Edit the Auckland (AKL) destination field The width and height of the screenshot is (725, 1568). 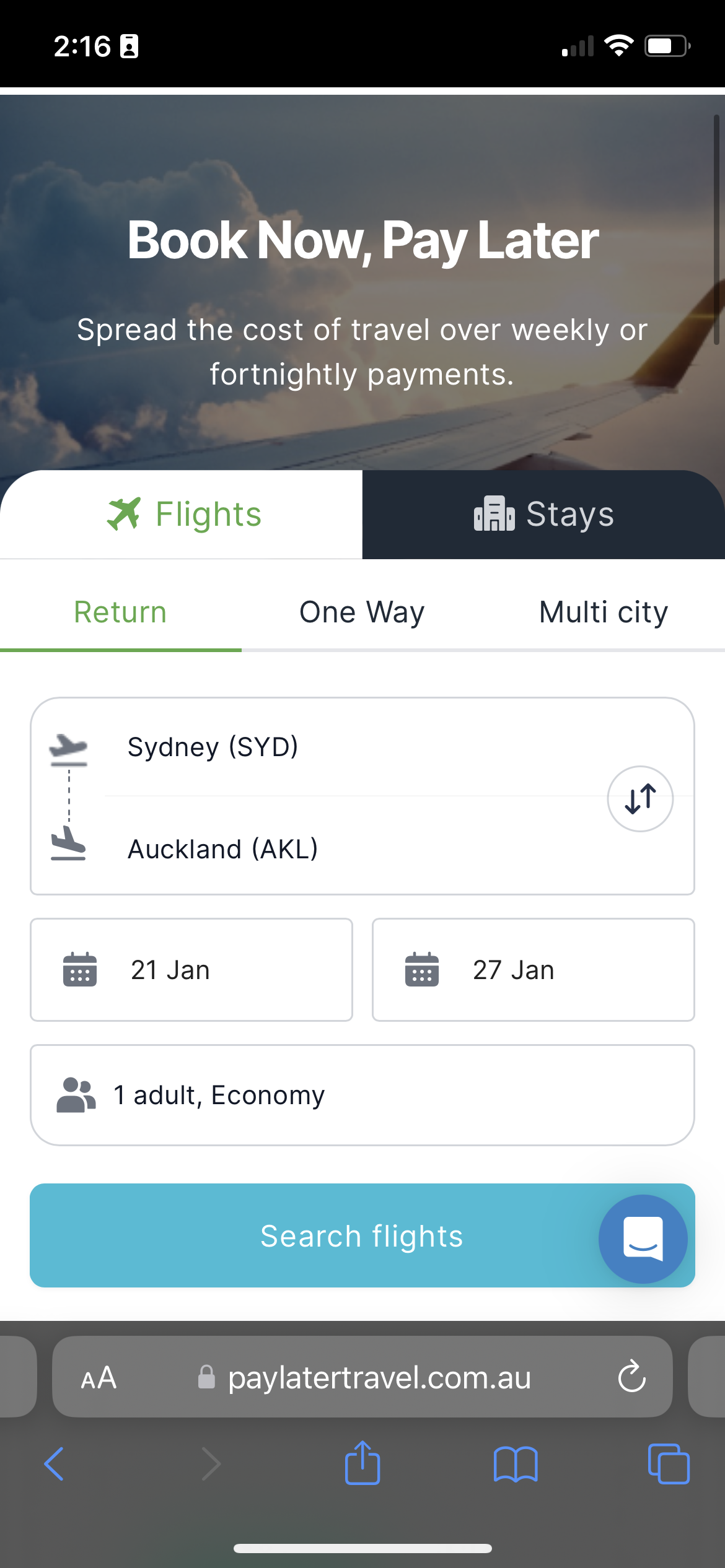353,848
